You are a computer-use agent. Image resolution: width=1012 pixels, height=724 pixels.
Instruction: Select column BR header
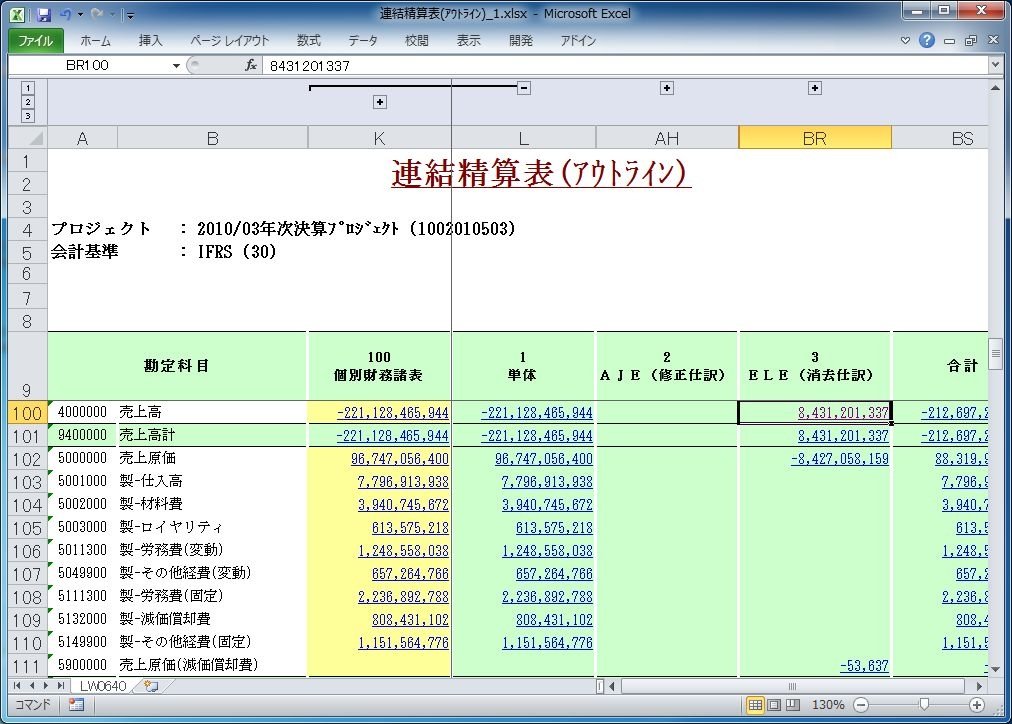coord(815,138)
